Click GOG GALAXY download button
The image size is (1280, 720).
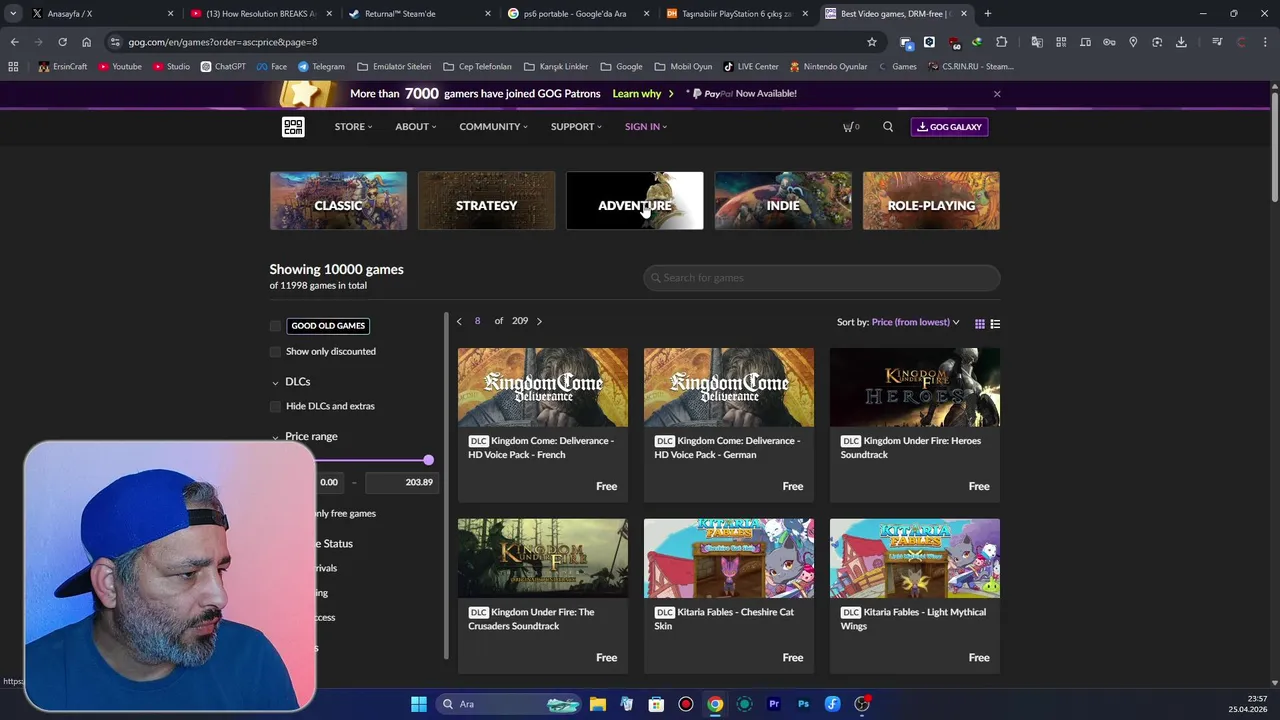[x=949, y=127]
